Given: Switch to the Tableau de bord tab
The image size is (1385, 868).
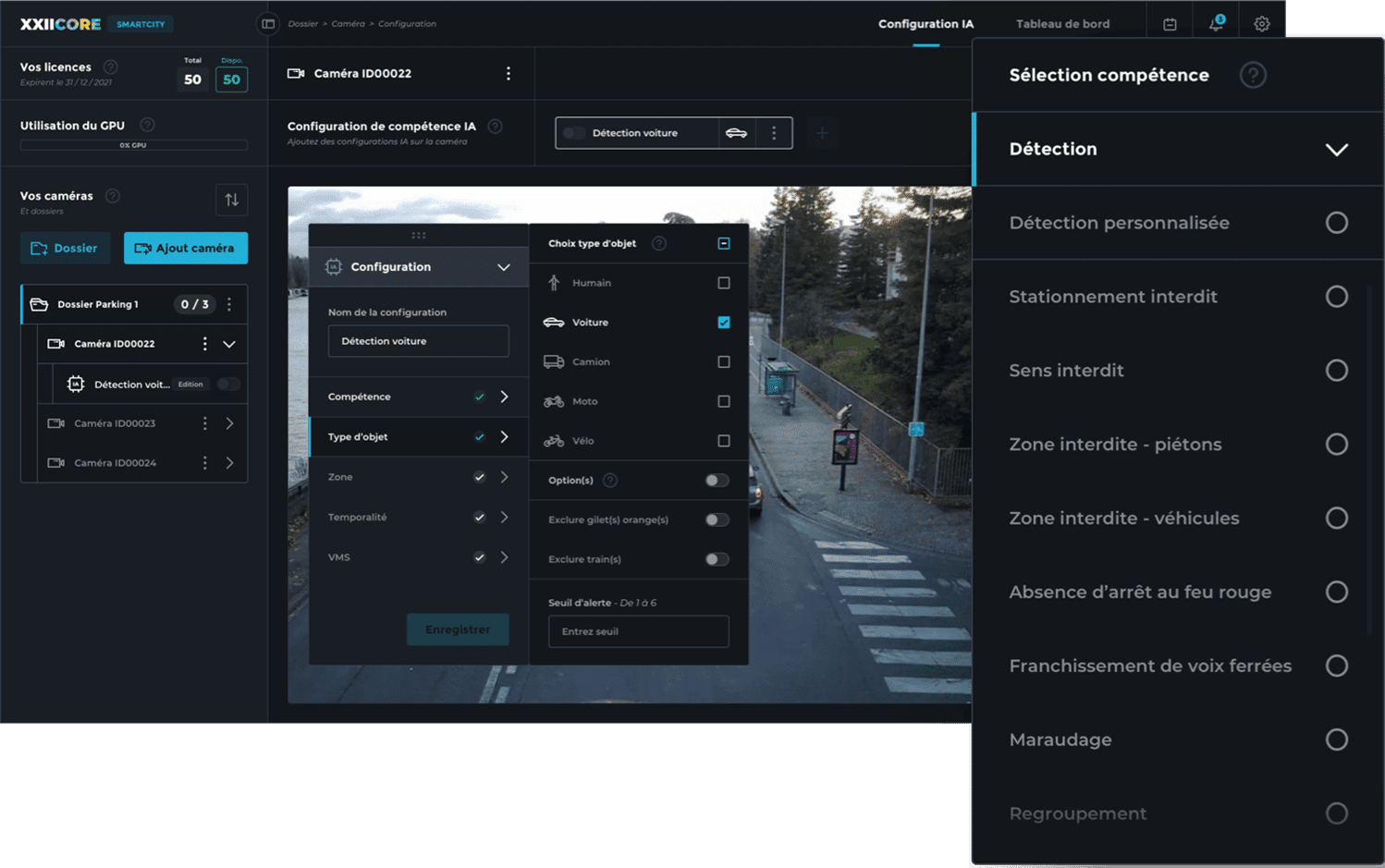Looking at the screenshot, I should coord(1062,24).
